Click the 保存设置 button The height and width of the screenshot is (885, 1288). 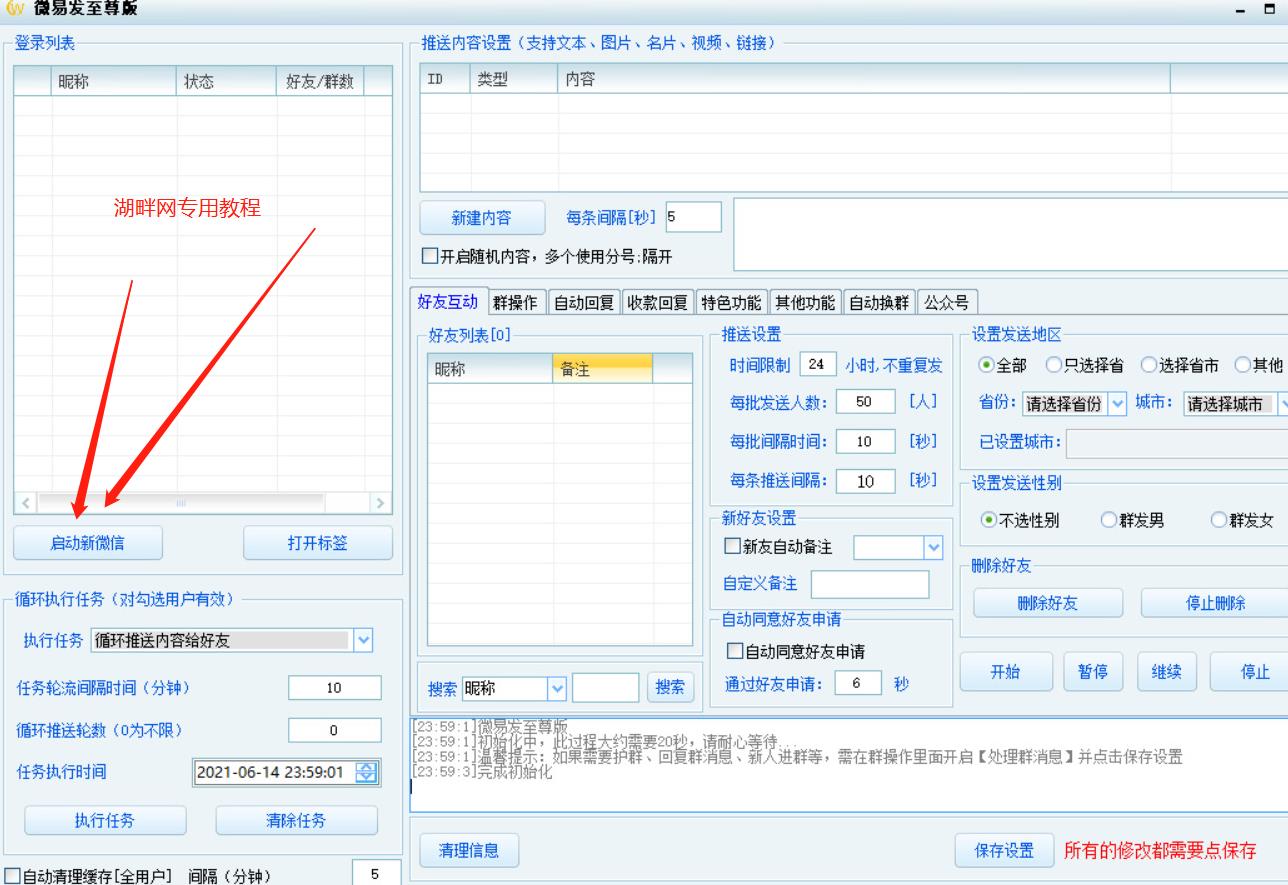[1005, 851]
